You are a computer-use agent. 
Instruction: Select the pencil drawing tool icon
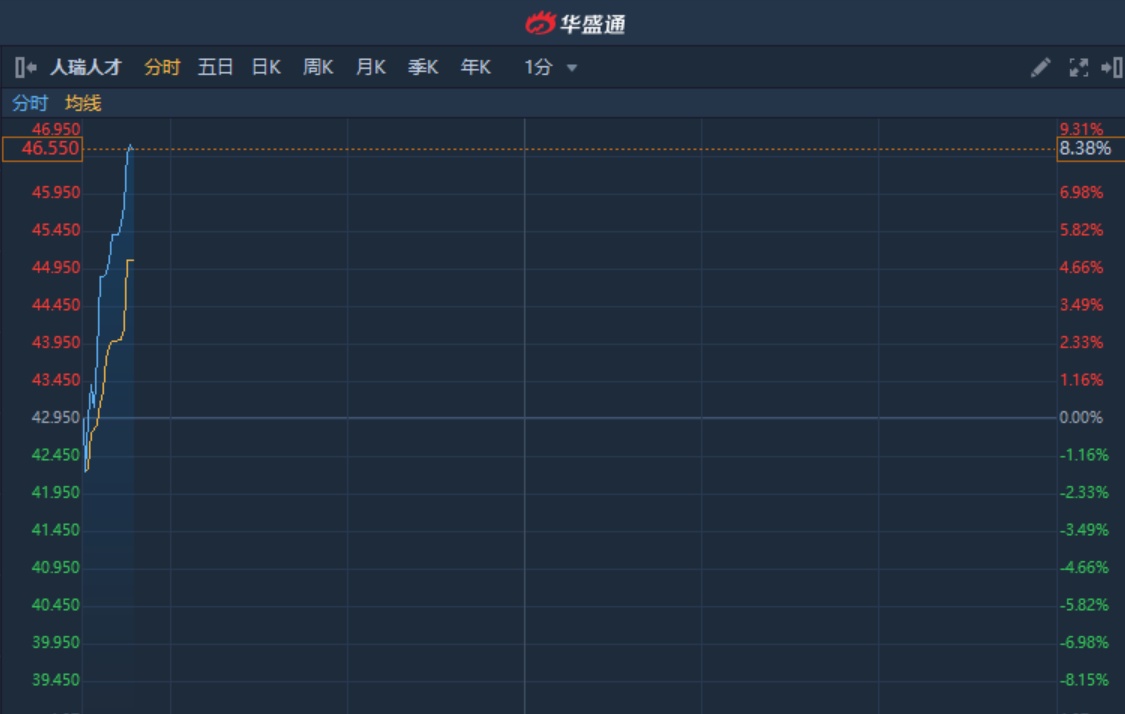tap(1041, 67)
